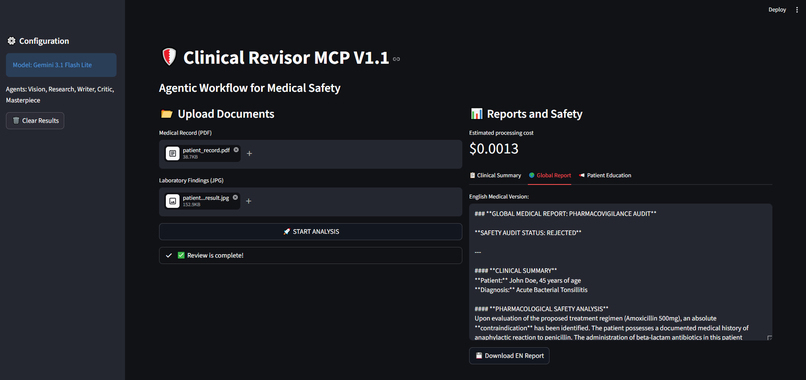Click the Clinical Revisor MCP V1.1 heading
The image size is (806, 380).
pyautogui.click(x=286, y=58)
